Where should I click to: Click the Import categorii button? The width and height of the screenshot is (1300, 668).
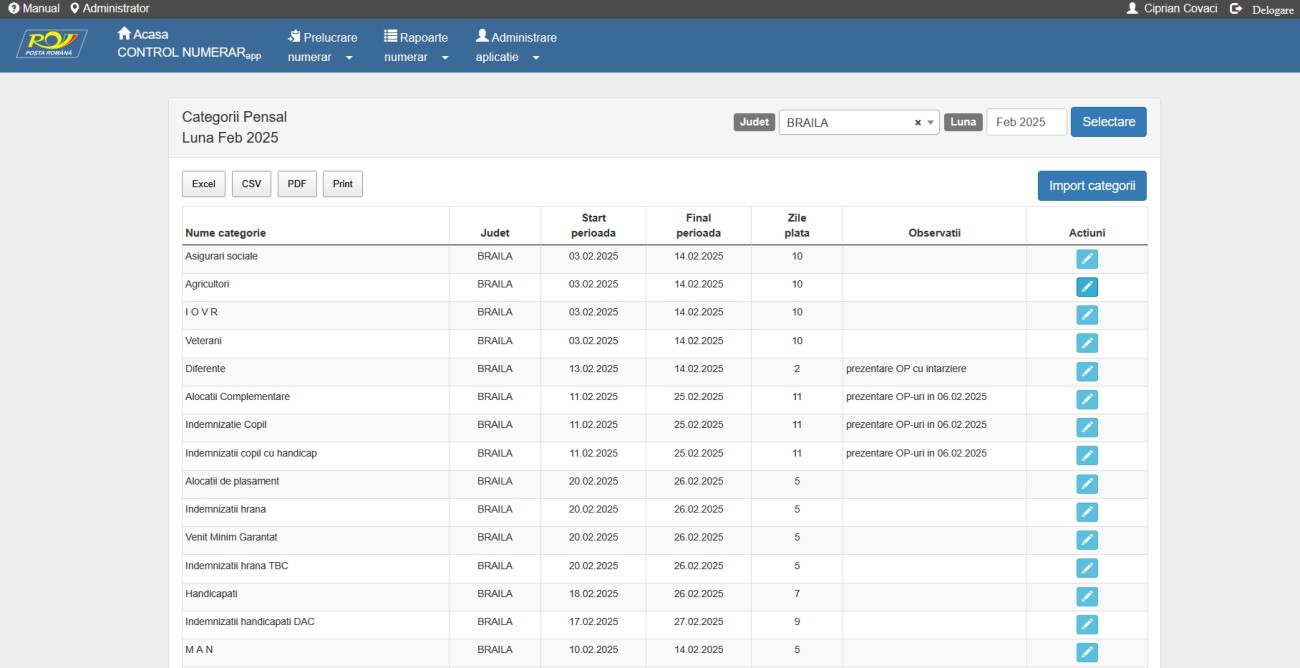1091,186
